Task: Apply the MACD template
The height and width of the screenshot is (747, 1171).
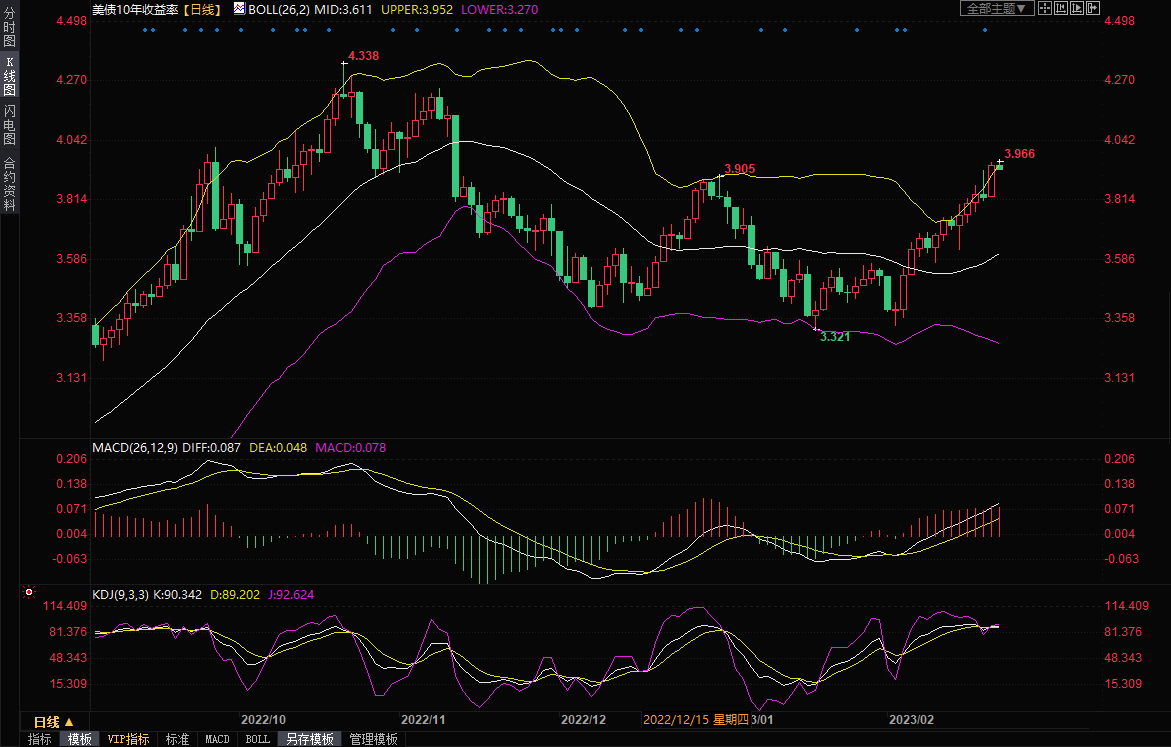Action: click(x=217, y=739)
